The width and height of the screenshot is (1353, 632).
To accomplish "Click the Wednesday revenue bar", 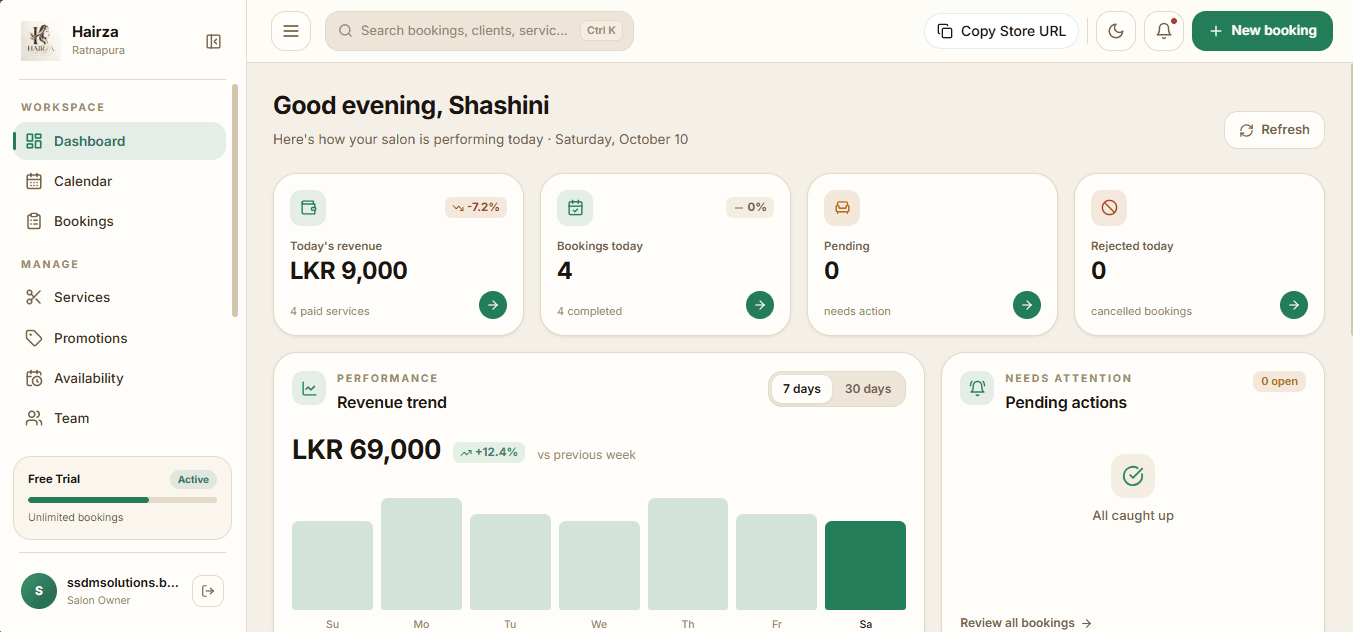I will click(x=599, y=565).
